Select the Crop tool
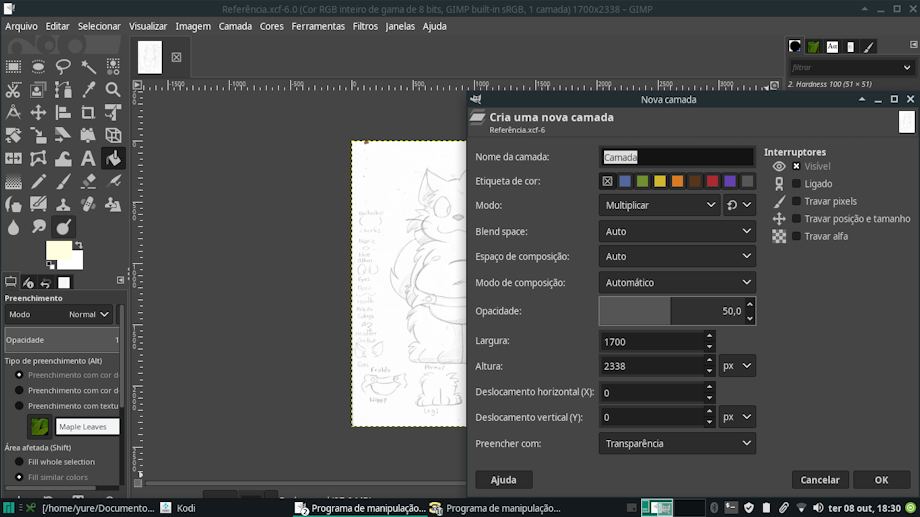 tap(88, 112)
